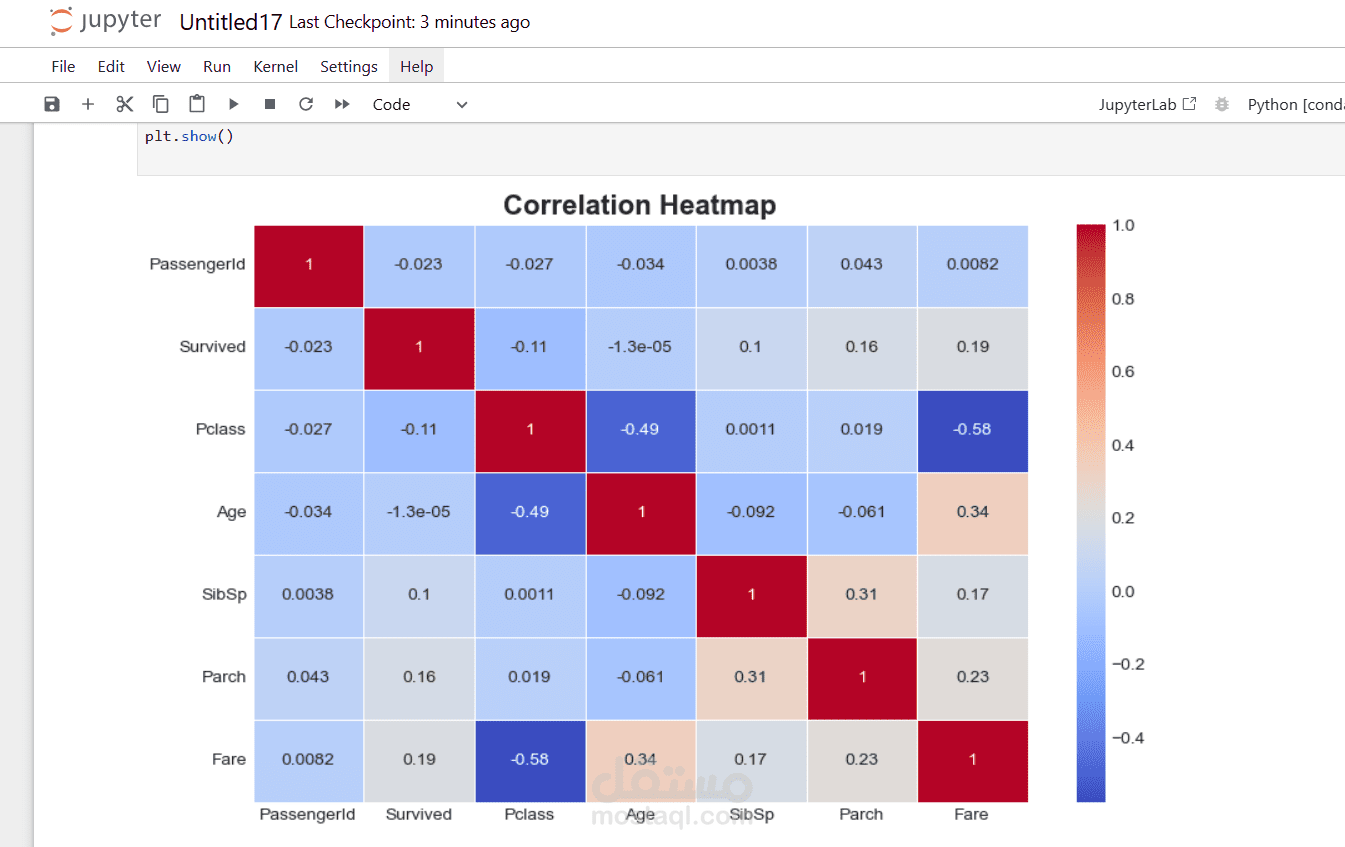Open the Run menu
The width and height of the screenshot is (1345, 847).
pyautogui.click(x=217, y=66)
